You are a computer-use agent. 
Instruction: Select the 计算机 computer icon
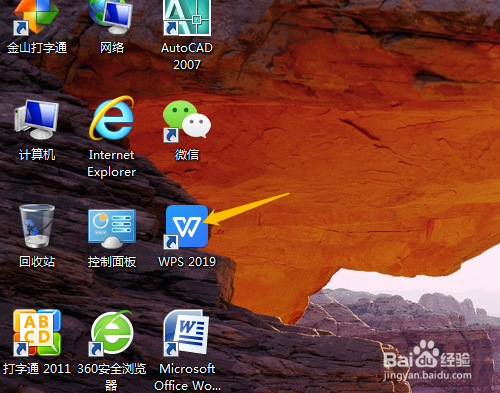pyautogui.click(x=37, y=119)
